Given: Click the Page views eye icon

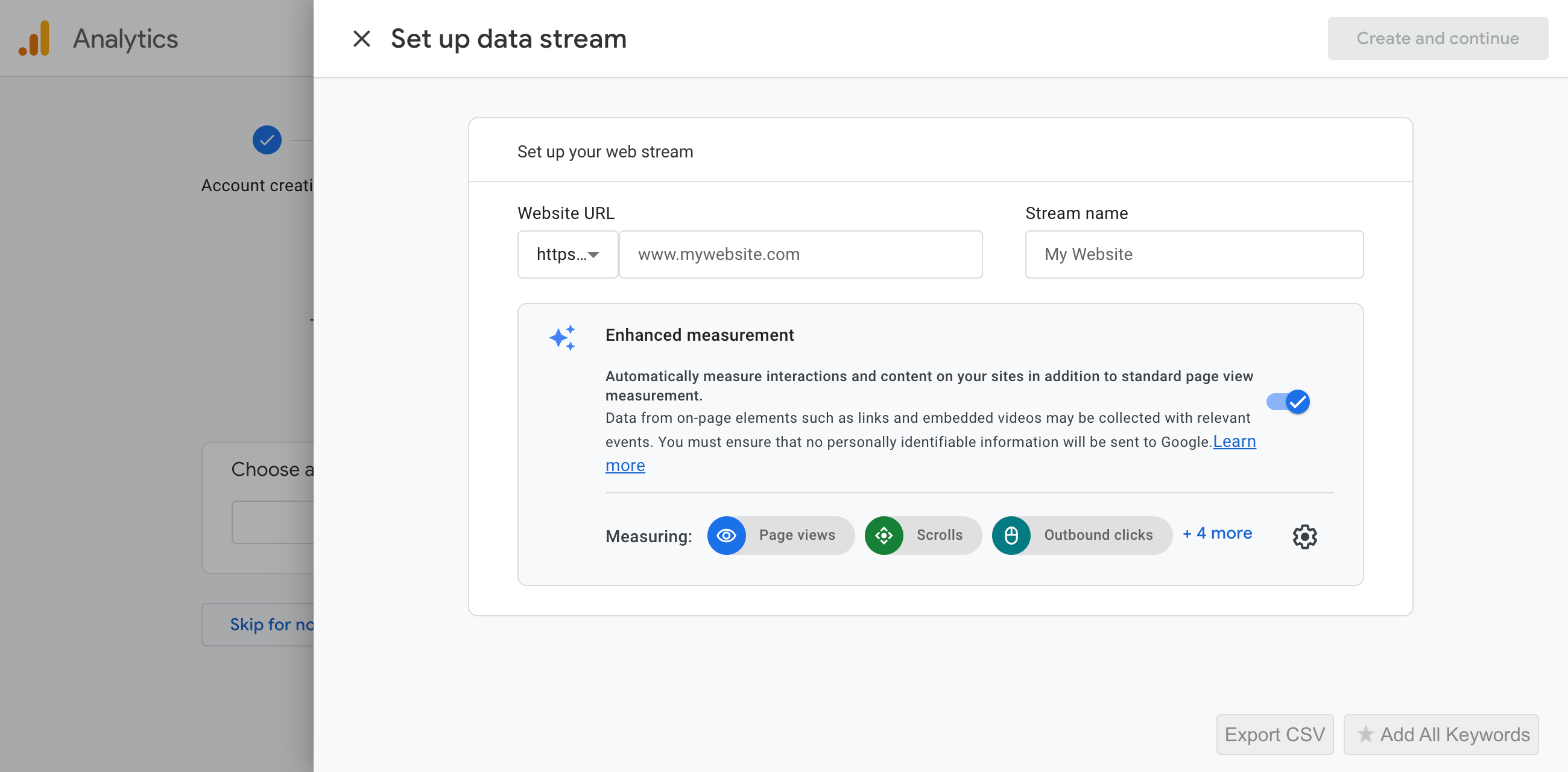Looking at the screenshot, I should [x=726, y=536].
